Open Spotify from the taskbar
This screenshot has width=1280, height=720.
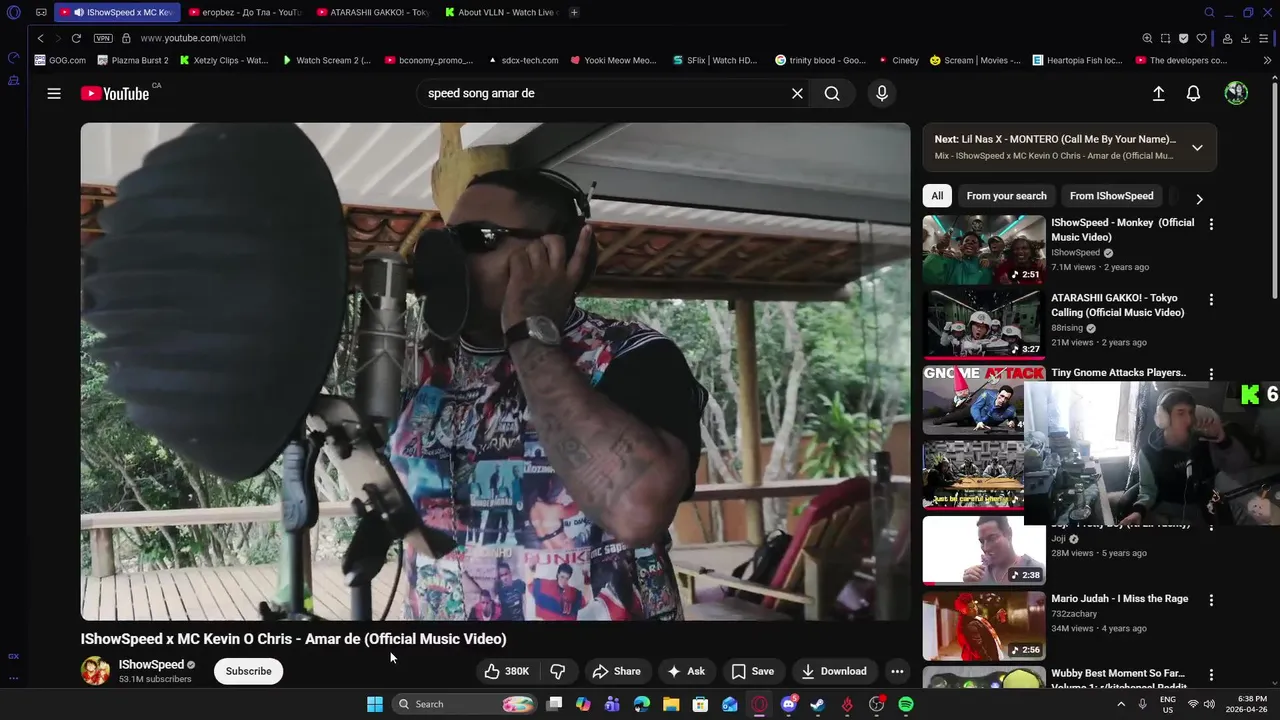point(905,704)
